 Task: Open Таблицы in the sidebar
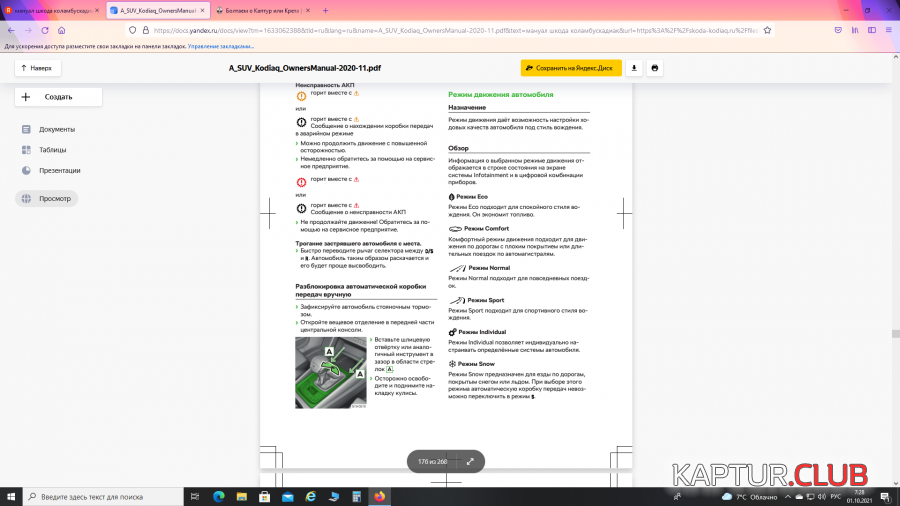point(52,150)
